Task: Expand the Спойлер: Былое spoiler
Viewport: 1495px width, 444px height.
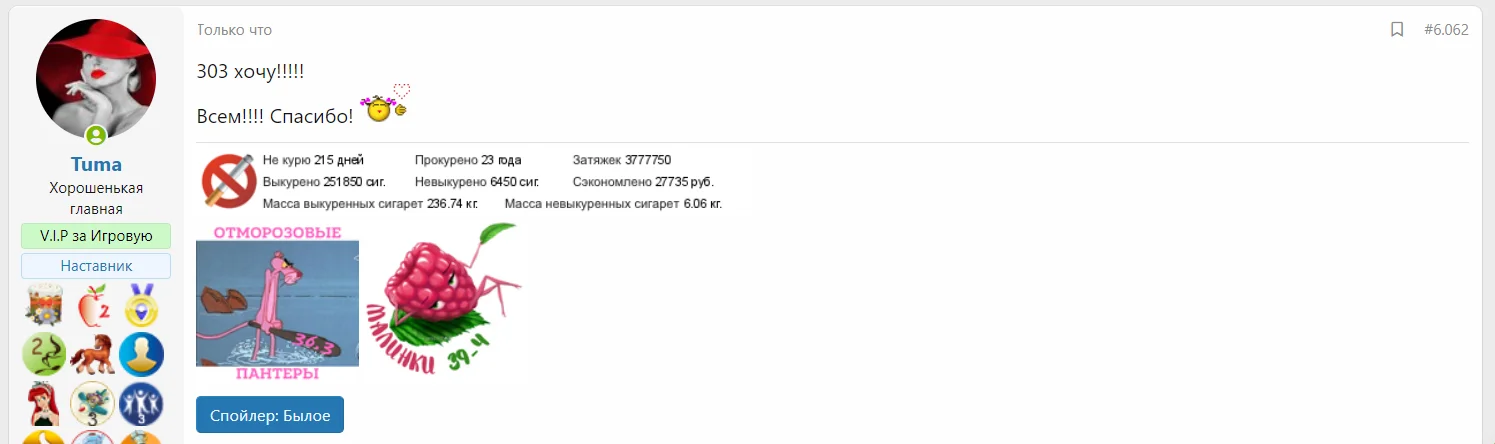Action: pos(270,414)
